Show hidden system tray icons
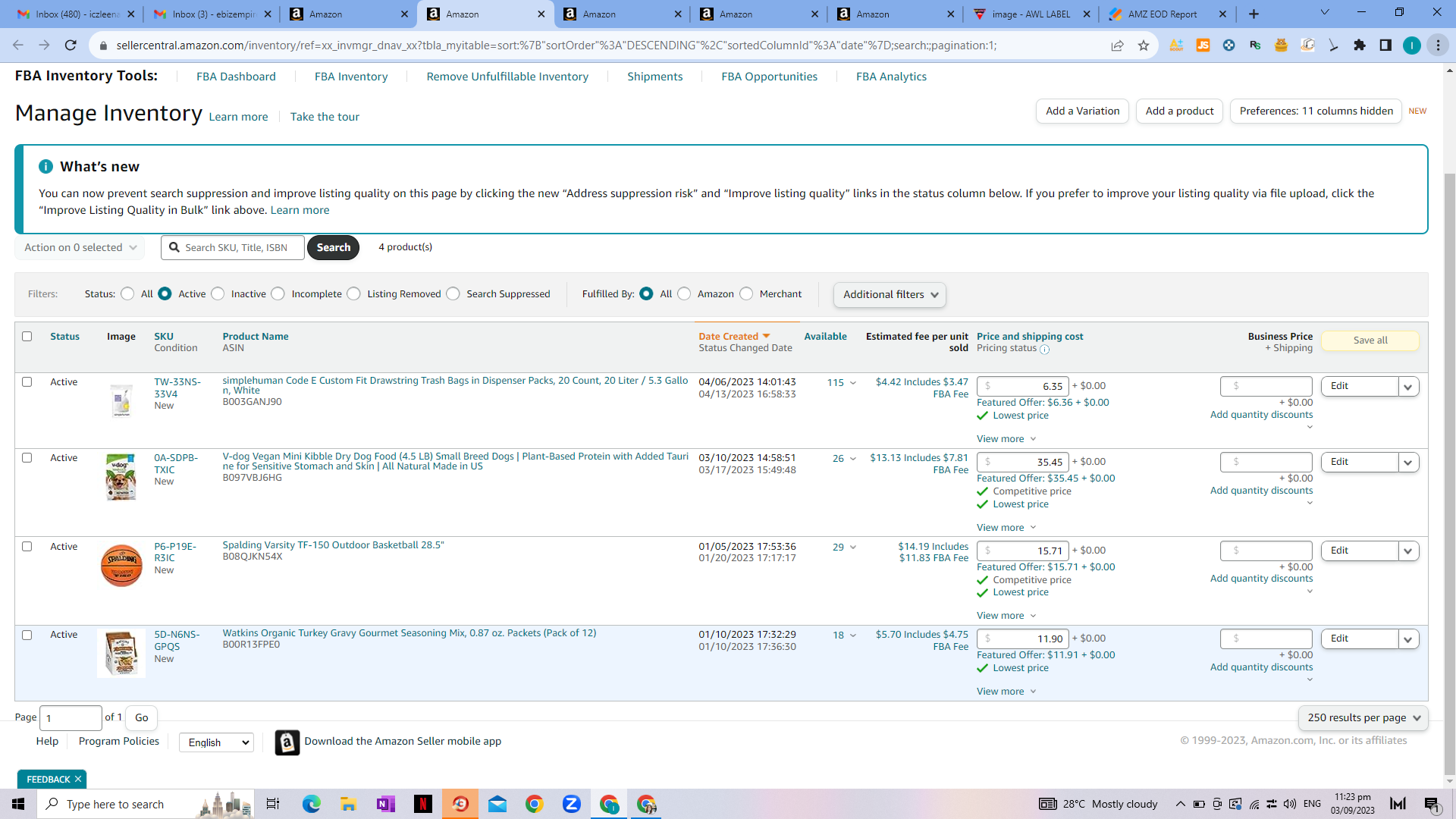Viewport: 1456px width, 819px height. pyautogui.click(x=1180, y=804)
